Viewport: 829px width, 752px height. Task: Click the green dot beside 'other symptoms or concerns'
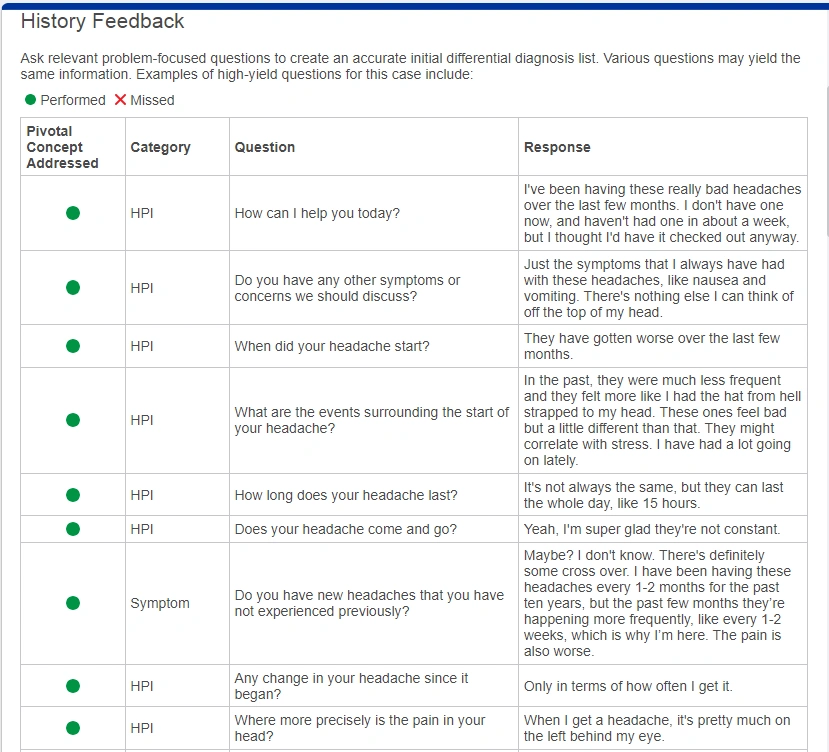(x=73, y=288)
